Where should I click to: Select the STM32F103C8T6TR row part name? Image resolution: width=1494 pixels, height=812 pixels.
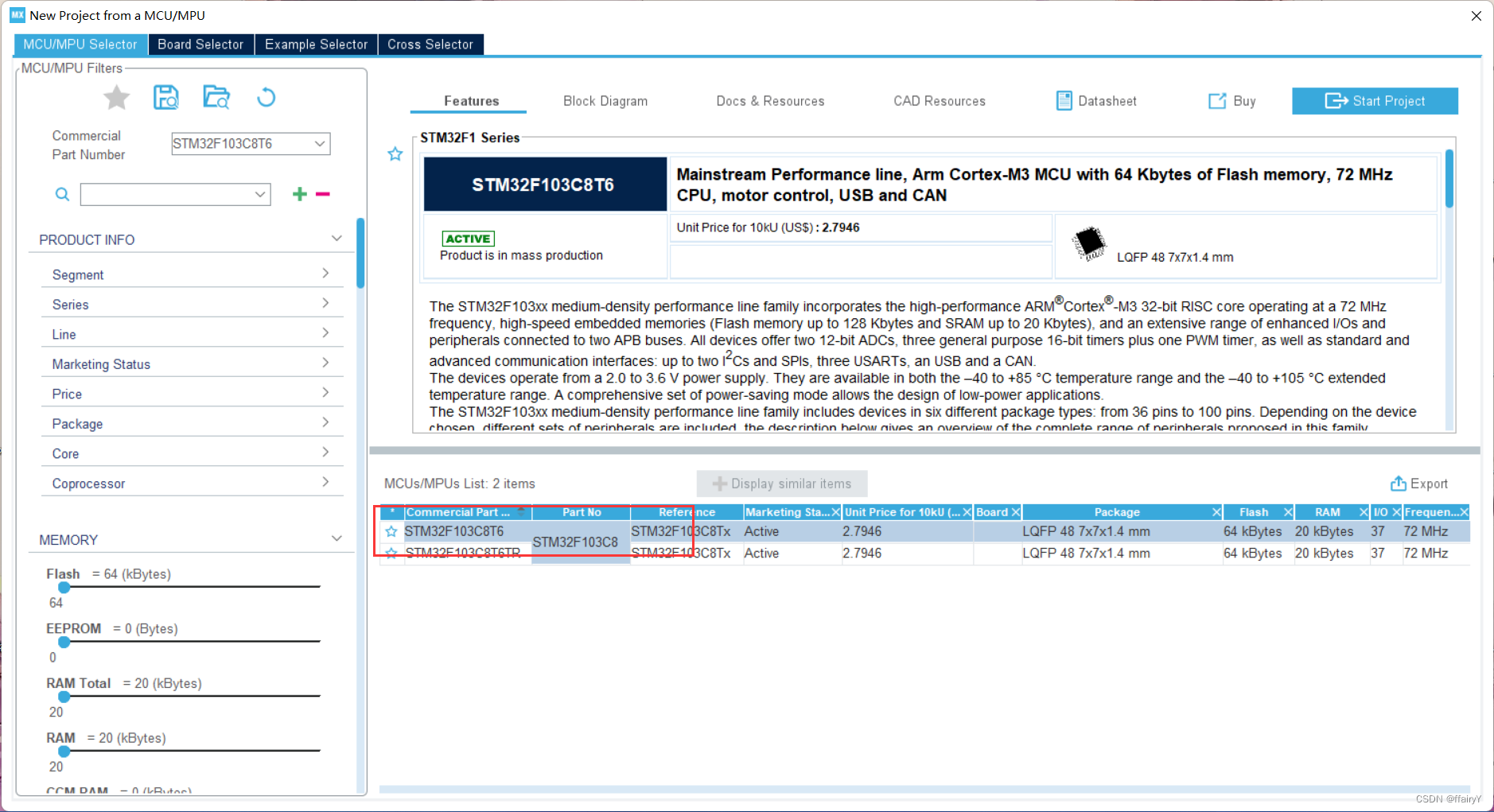click(x=463, y=554)
